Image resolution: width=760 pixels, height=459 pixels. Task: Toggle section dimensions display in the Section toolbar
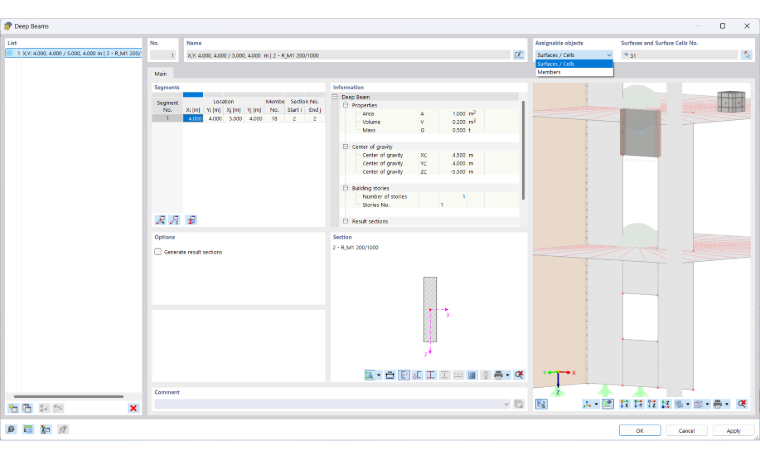[390, 375]
